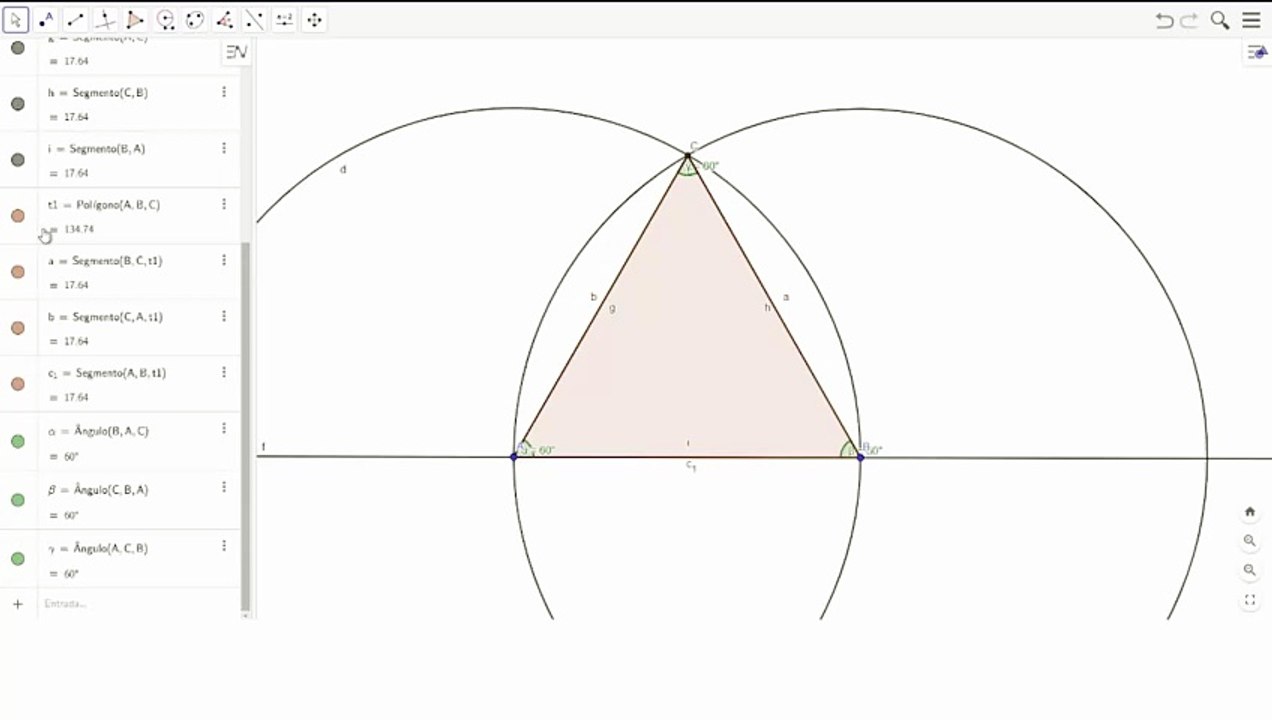Open more options for polygon t1
1272x720 pixels.
pos(224,204)
